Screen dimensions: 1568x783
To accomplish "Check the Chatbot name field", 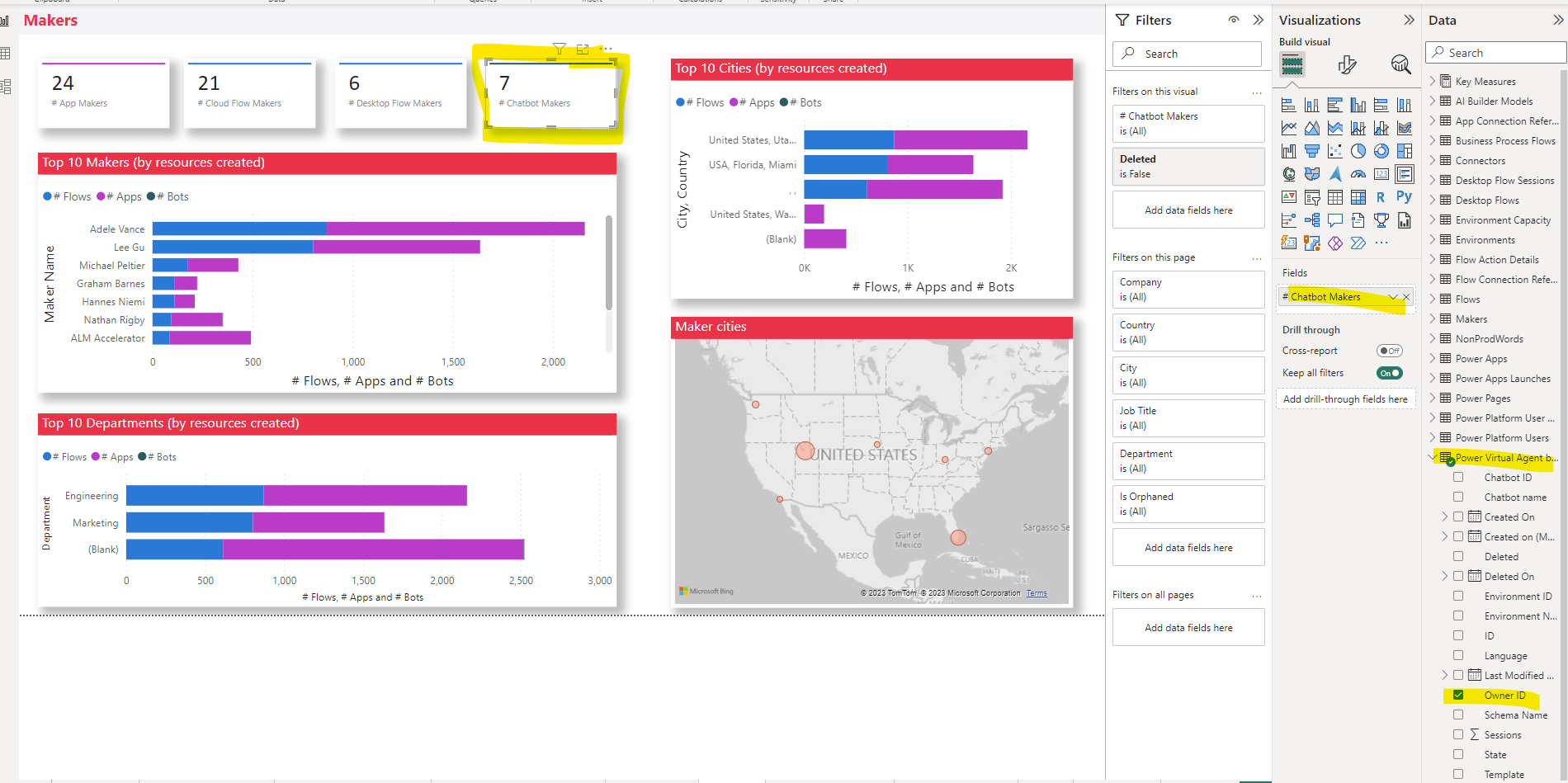I will 1458,497.
